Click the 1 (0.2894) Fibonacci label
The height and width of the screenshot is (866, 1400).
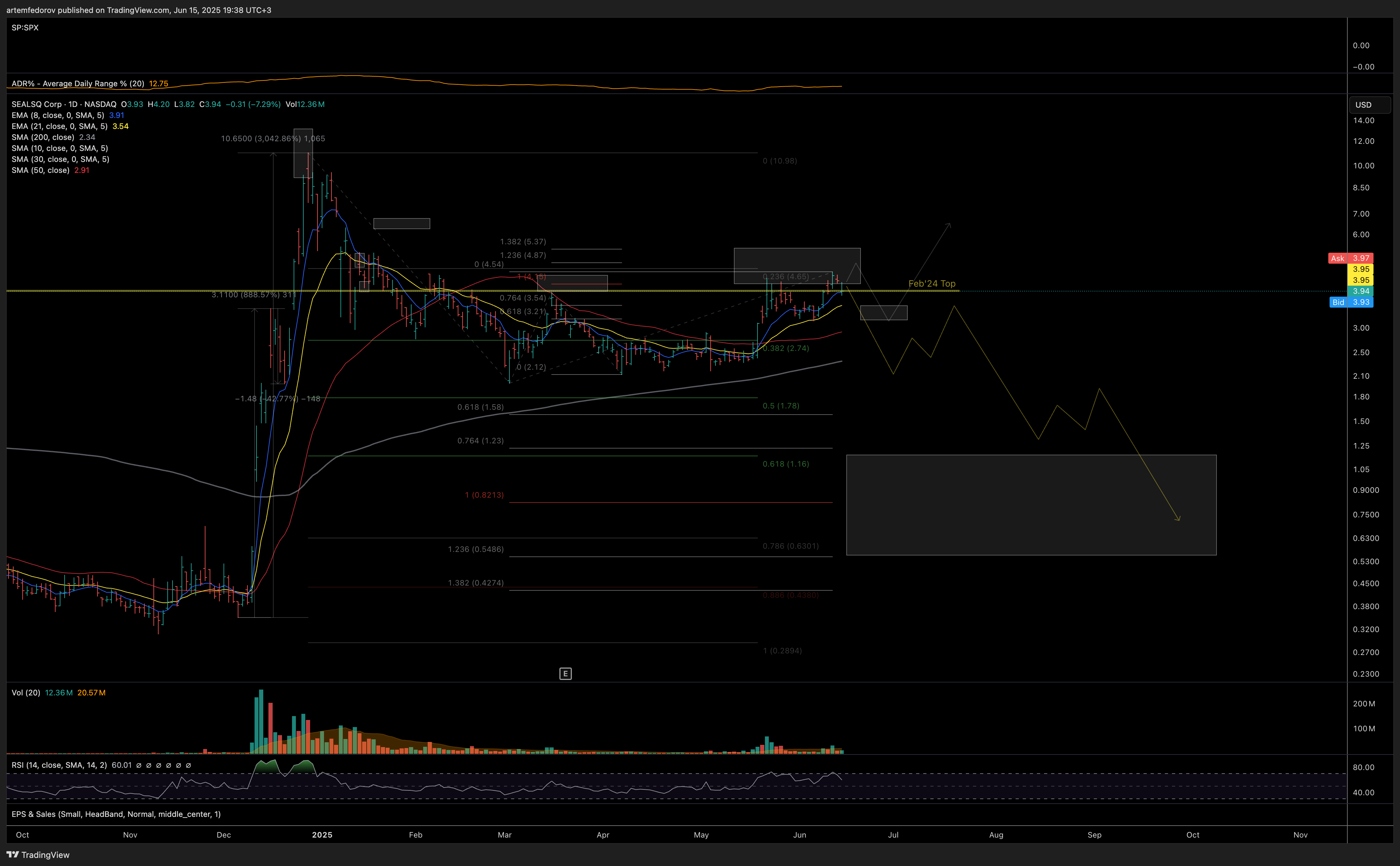(782, 651)
